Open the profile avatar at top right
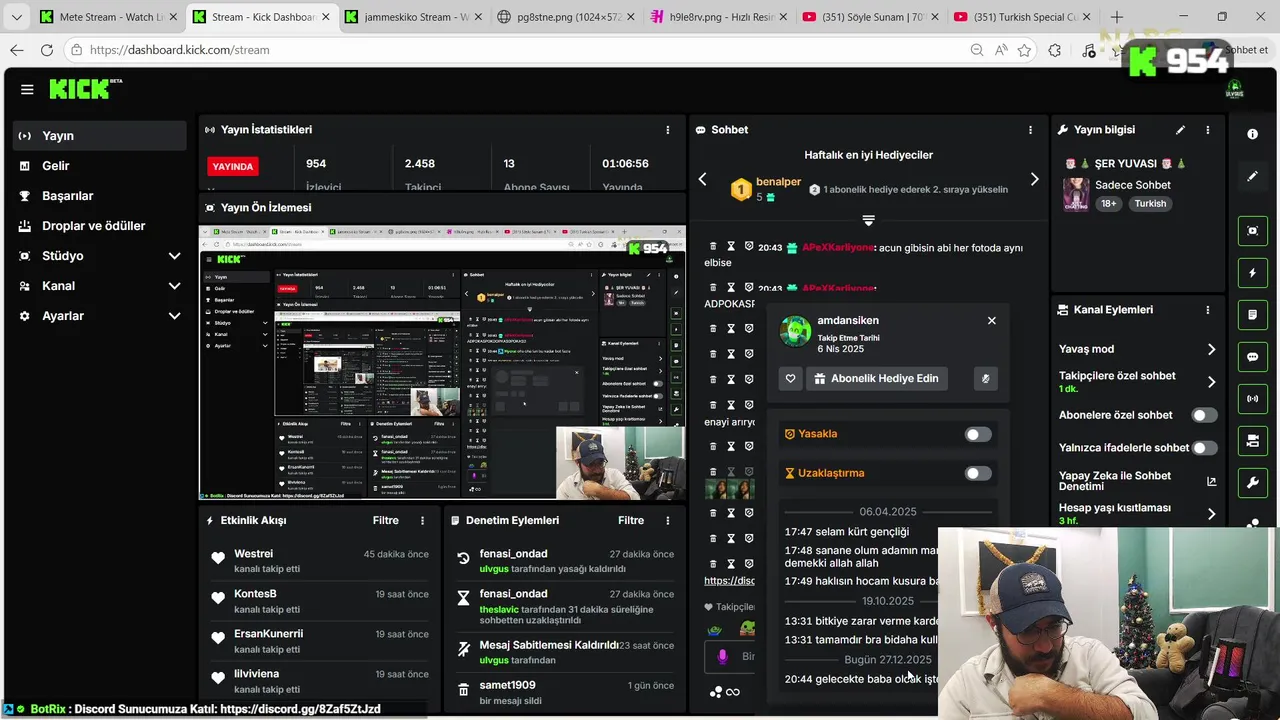1280x720 pixels. pyautogui.click(x=1235, y=89)
